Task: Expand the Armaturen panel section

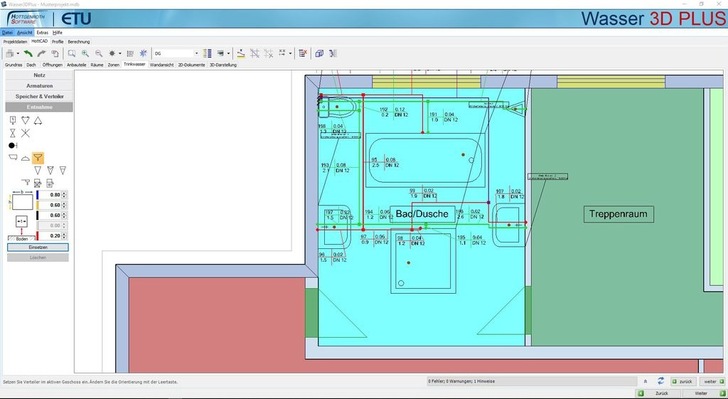Action: 39,85
